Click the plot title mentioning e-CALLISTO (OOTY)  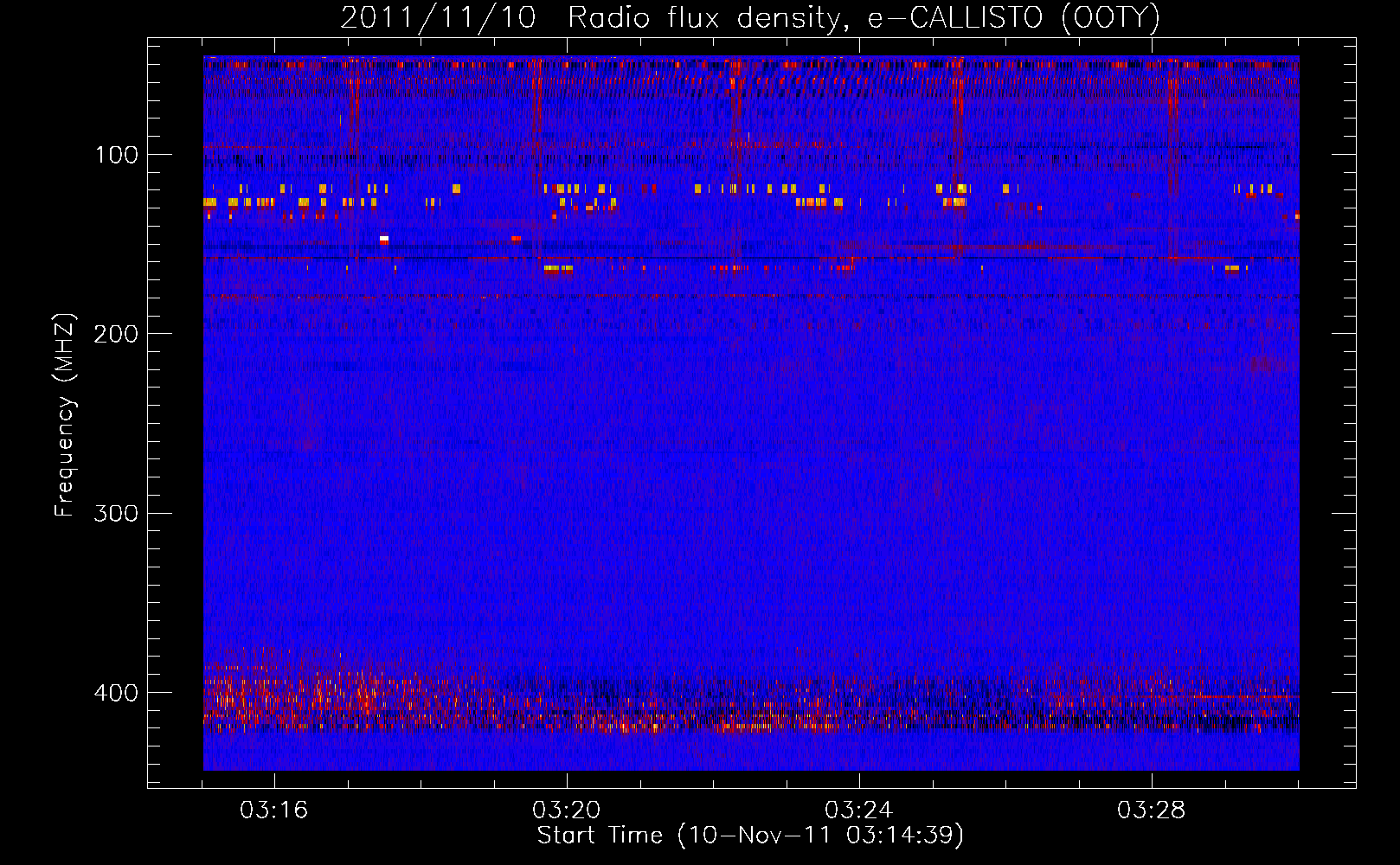click(x=750, y=18)
